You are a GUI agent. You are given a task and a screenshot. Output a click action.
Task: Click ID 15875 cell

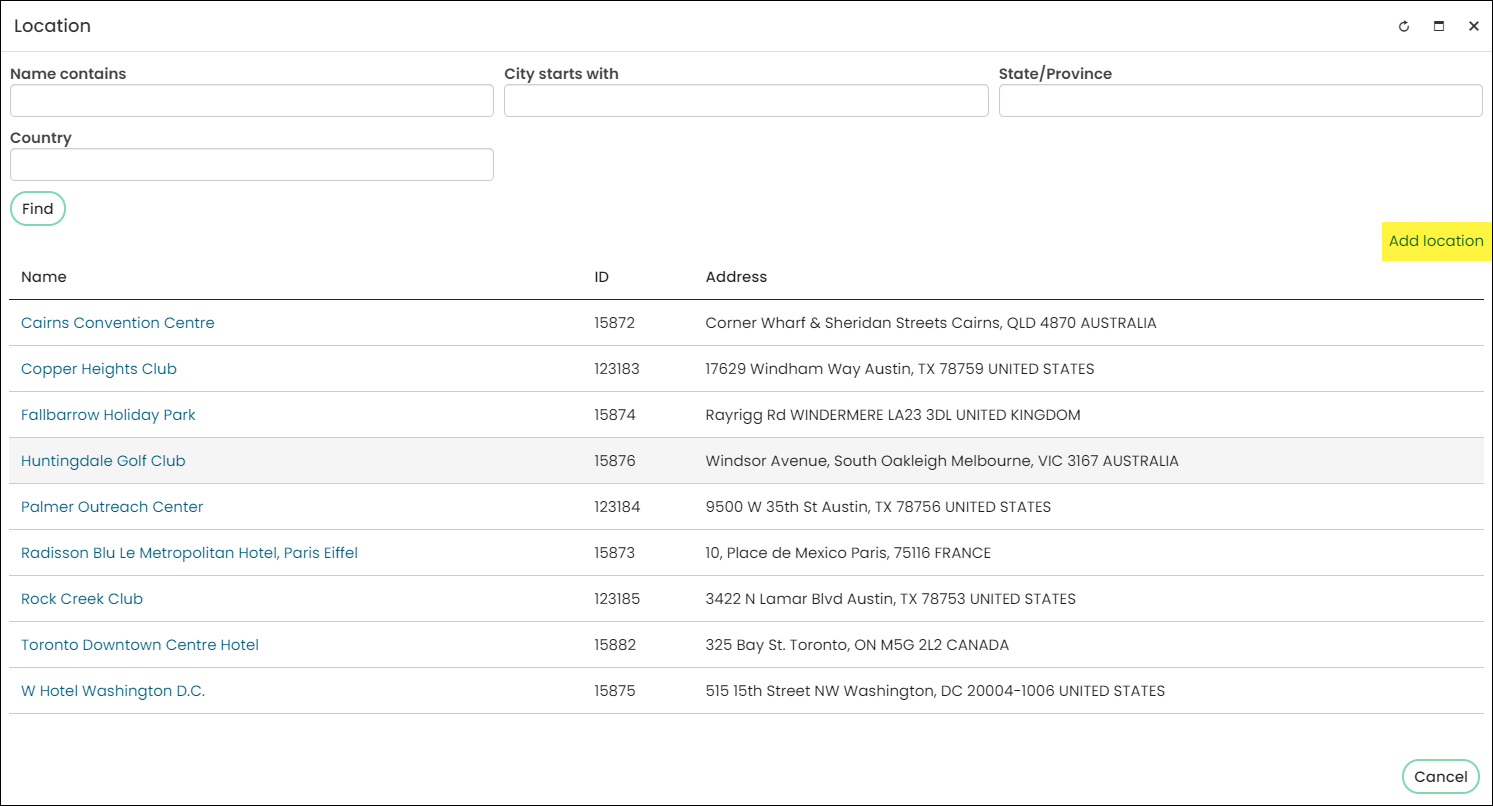614,691
